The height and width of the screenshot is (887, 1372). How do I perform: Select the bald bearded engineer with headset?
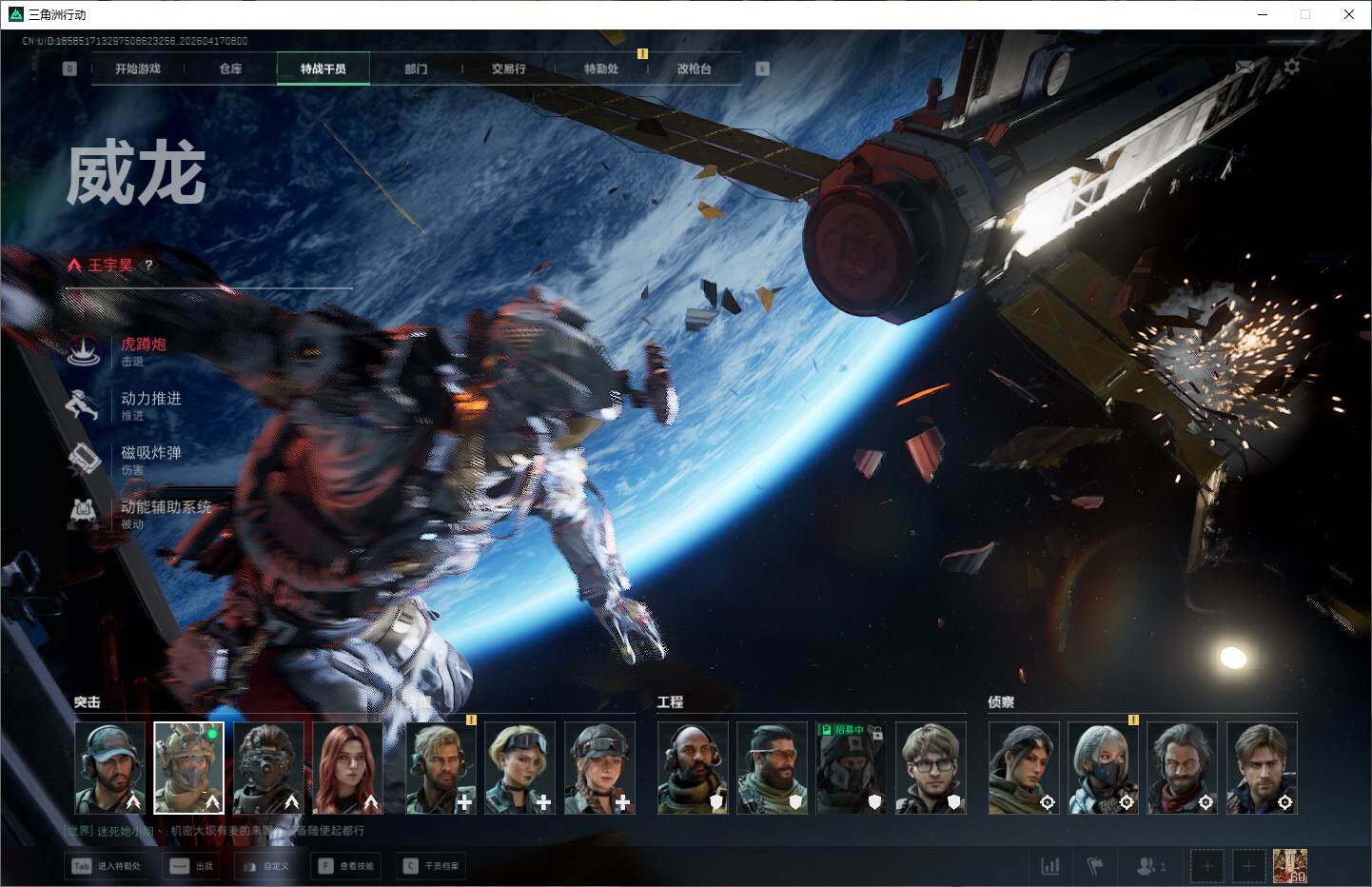coord(693,768)
